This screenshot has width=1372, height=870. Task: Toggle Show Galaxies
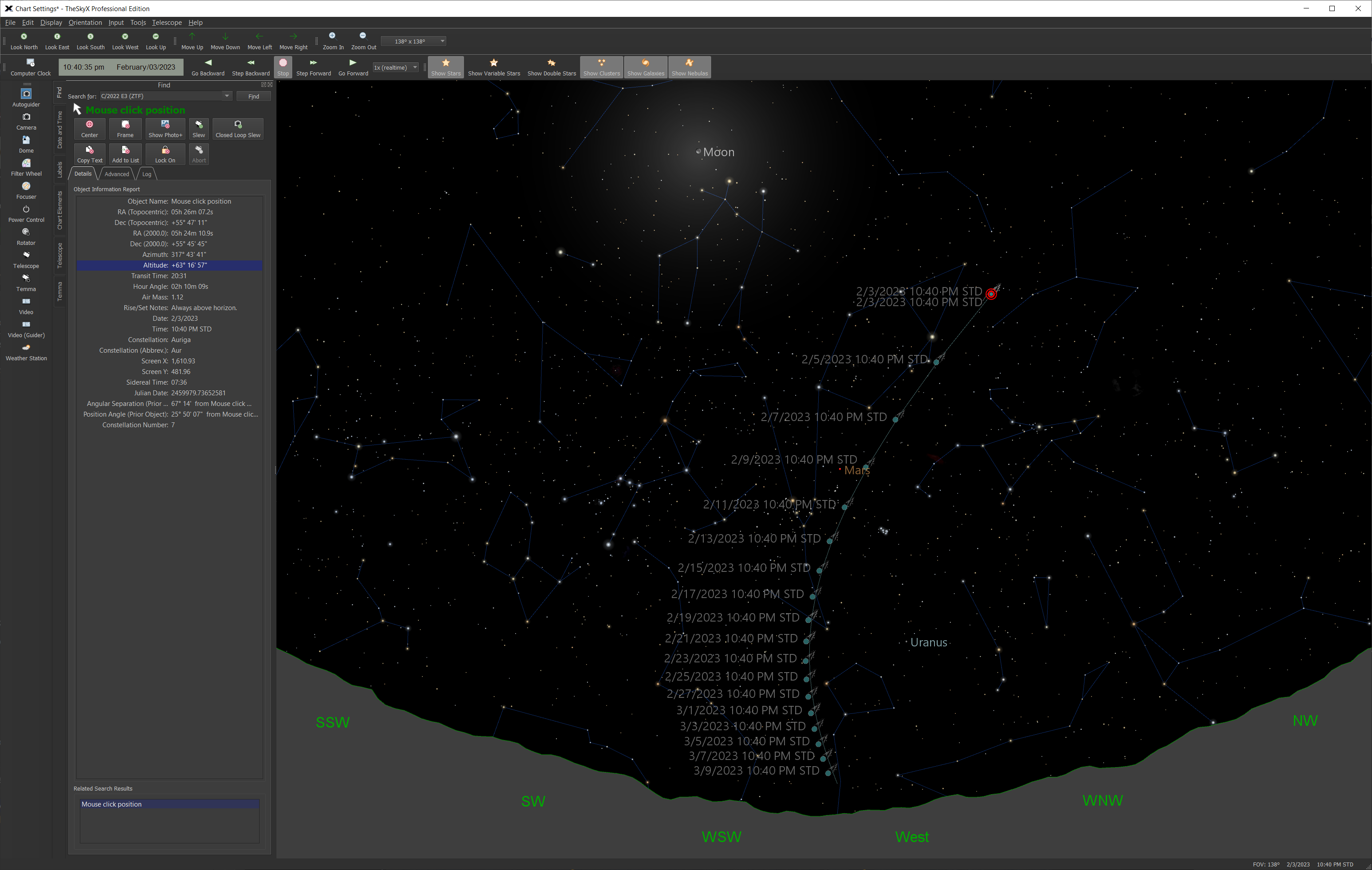[x=646, y=67]
